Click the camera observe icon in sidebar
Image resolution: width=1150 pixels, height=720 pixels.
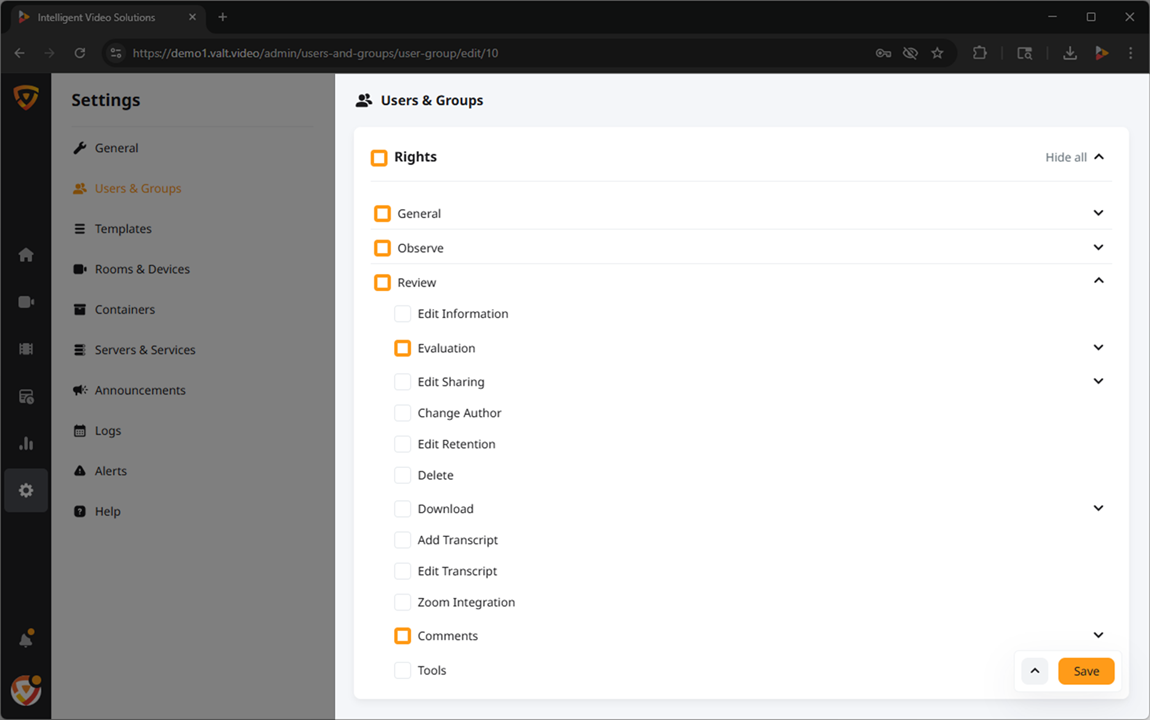pos(26,302)
